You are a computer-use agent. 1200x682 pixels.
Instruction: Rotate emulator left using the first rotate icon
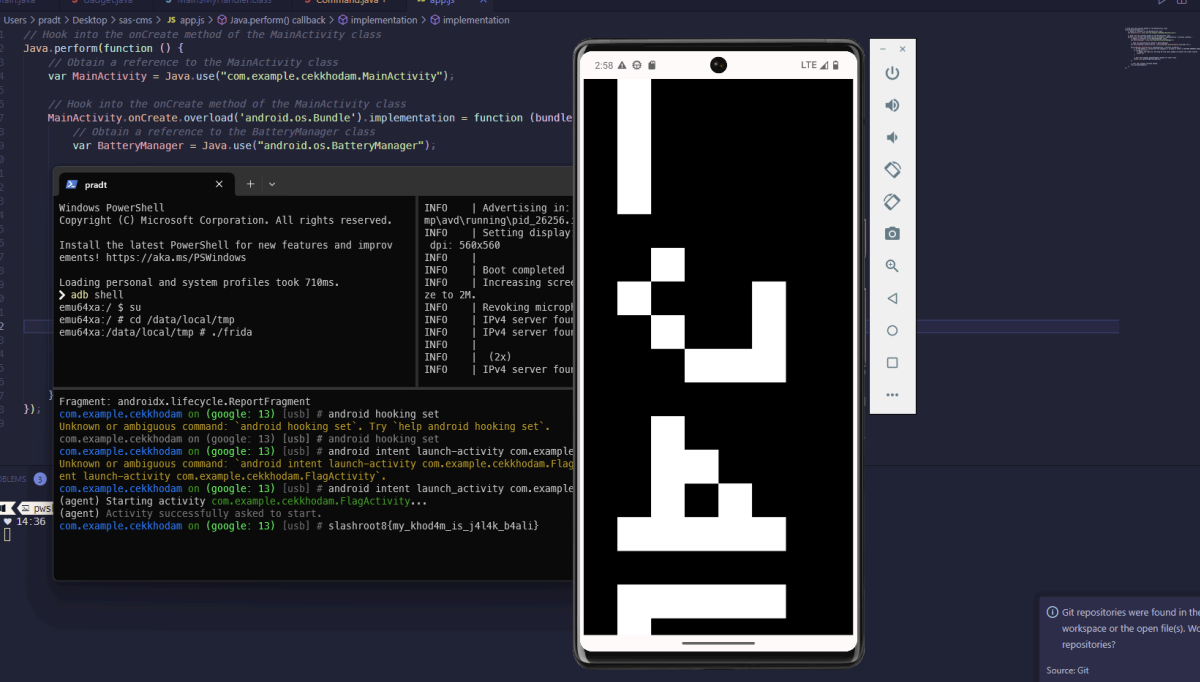[x=892, y=170]
